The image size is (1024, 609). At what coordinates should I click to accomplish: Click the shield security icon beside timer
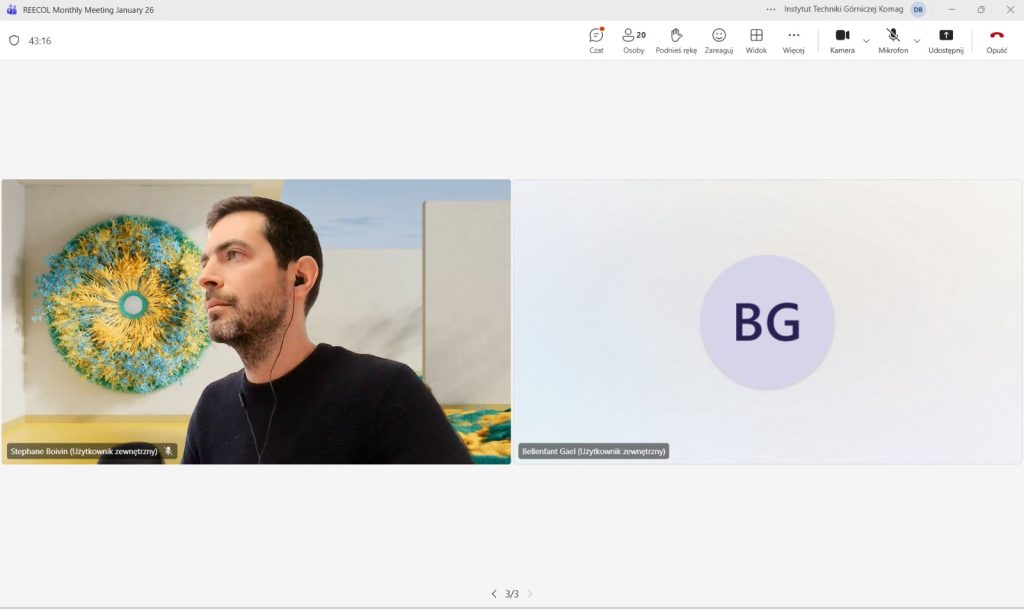[14, 41]
